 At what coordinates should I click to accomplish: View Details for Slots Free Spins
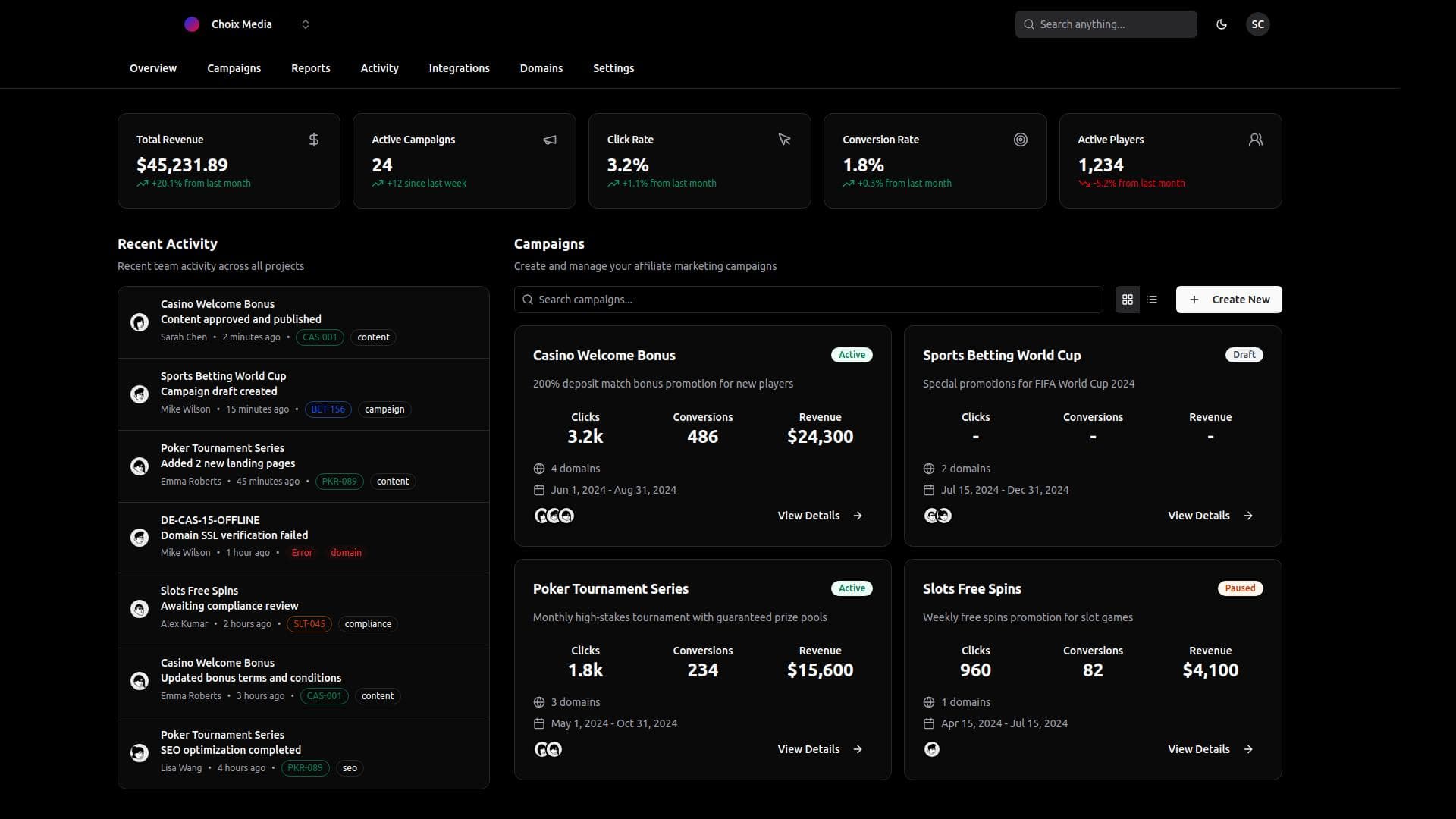1210,749
